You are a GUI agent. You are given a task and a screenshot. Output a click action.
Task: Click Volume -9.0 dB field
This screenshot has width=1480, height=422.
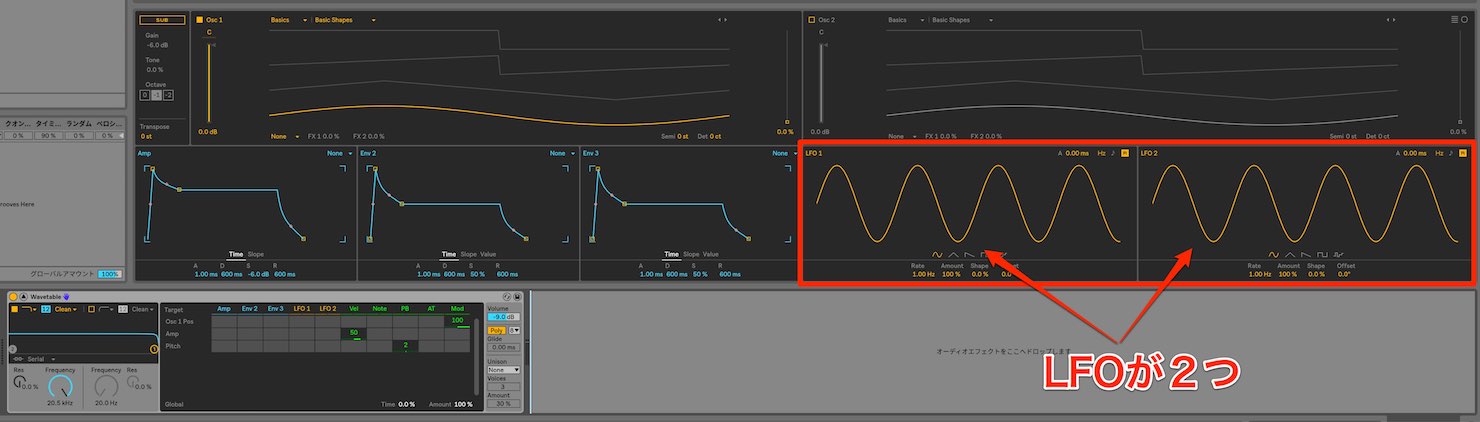(503, 316)
